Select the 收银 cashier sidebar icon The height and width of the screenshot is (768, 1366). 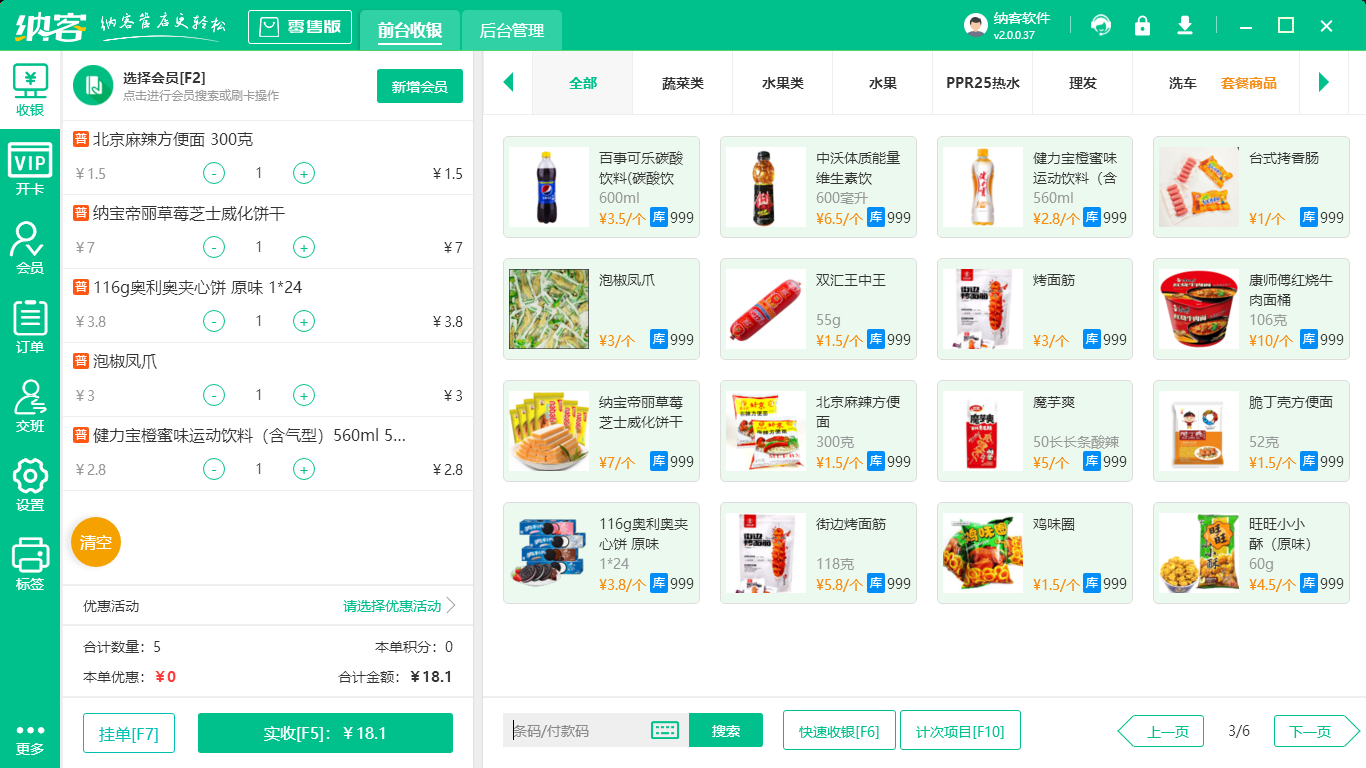click(x=30, y=84)
